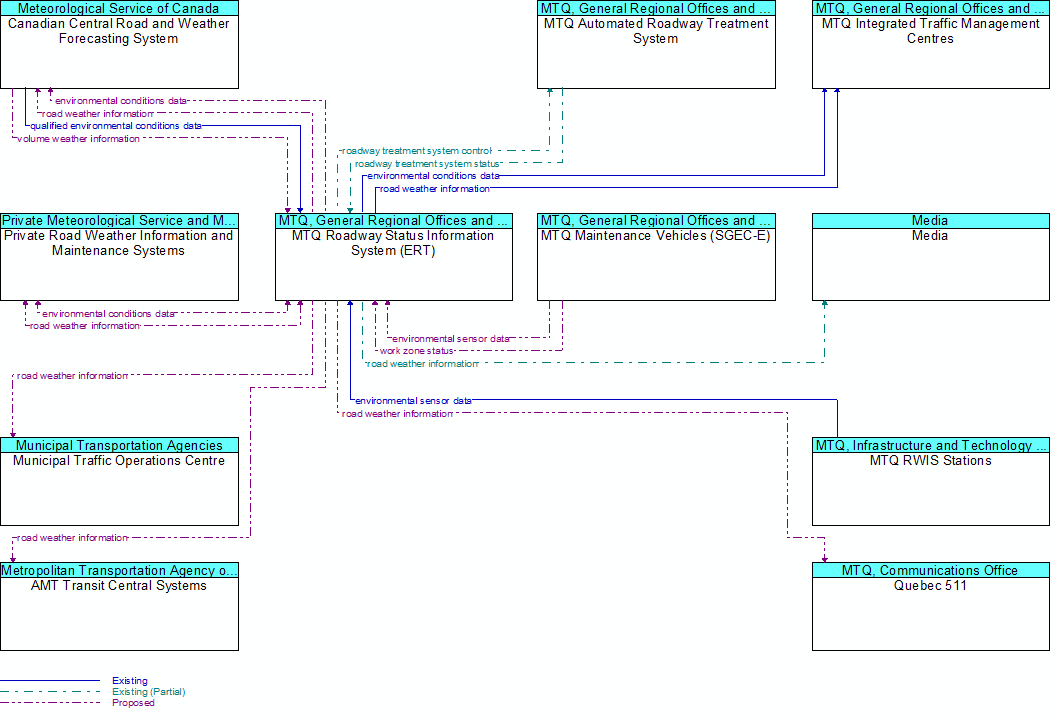The height and width of the screenshot is (720, 1059).
Task: Click the 'Municipal Transportation Agencies' header
Action: [119, 446]
